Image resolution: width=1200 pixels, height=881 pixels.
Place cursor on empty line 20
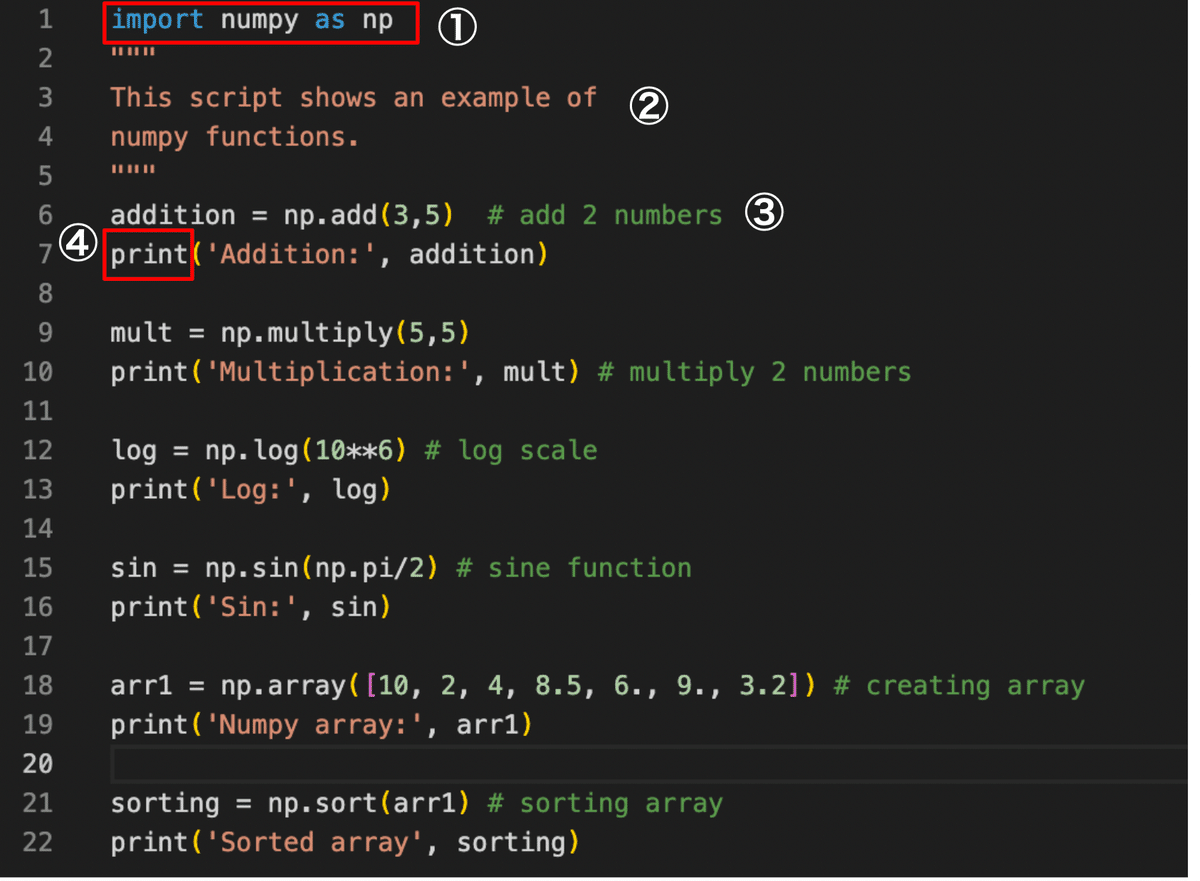click(650, 764)
